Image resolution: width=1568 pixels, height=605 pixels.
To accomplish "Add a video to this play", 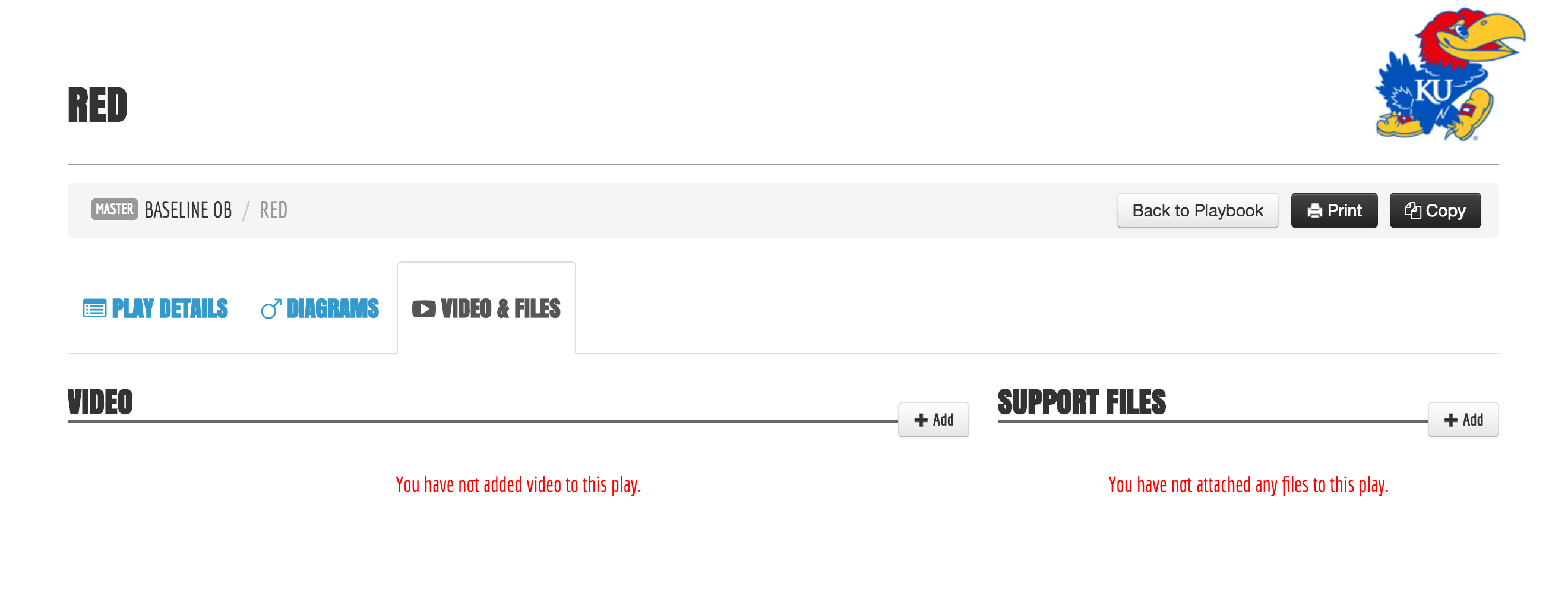I will tap(933, 420).
